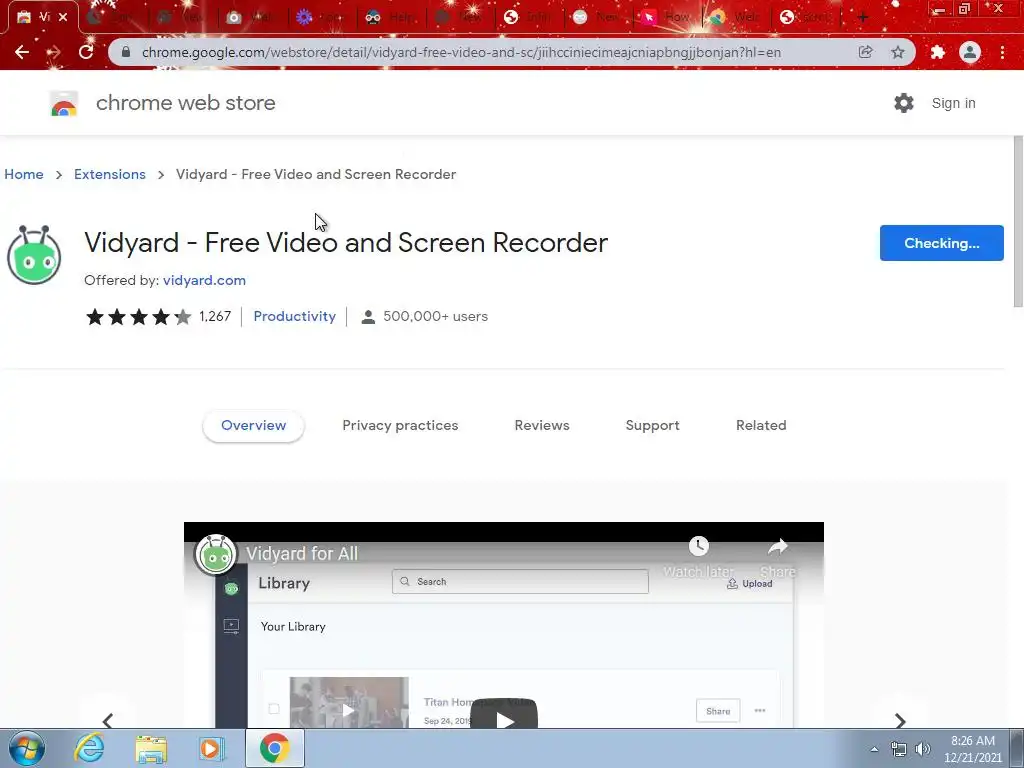
Task: Show hidden system tray icons
Action: [874, 749]
